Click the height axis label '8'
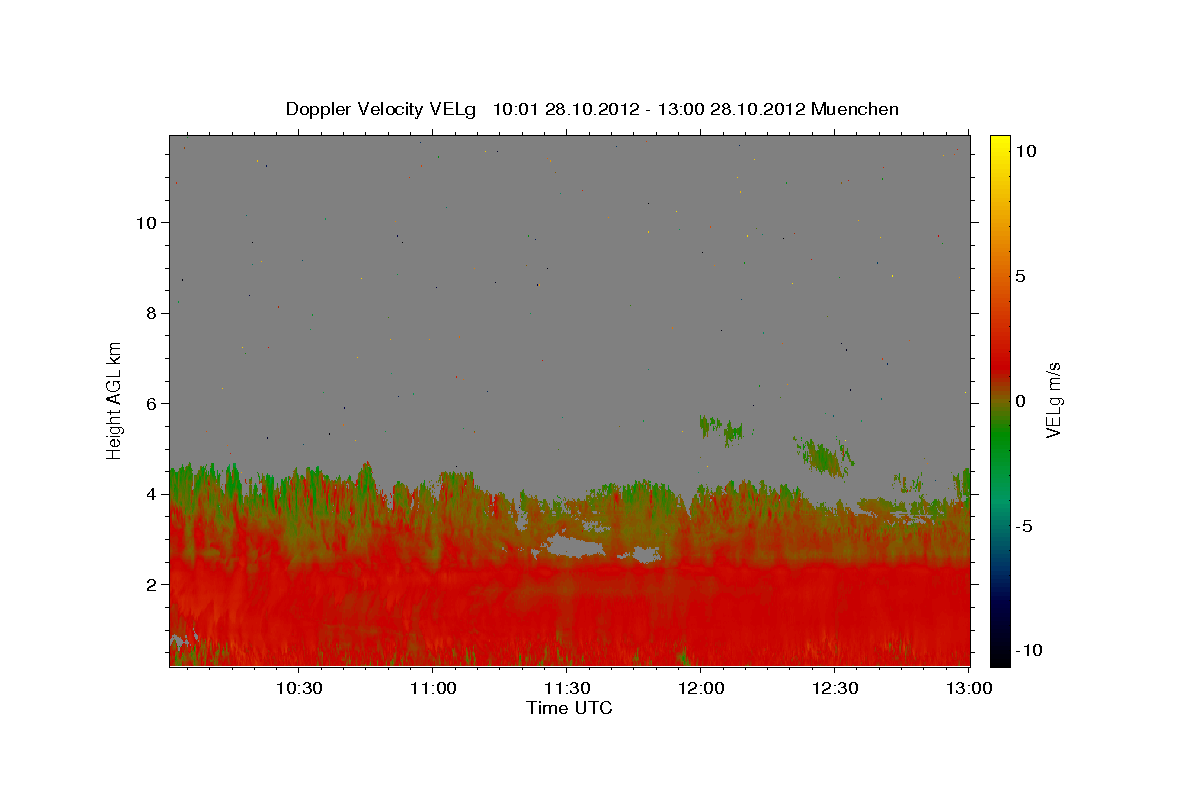The width and height of the screenshot is (1200, 800). pyautogui.click(x=152, y=313)
